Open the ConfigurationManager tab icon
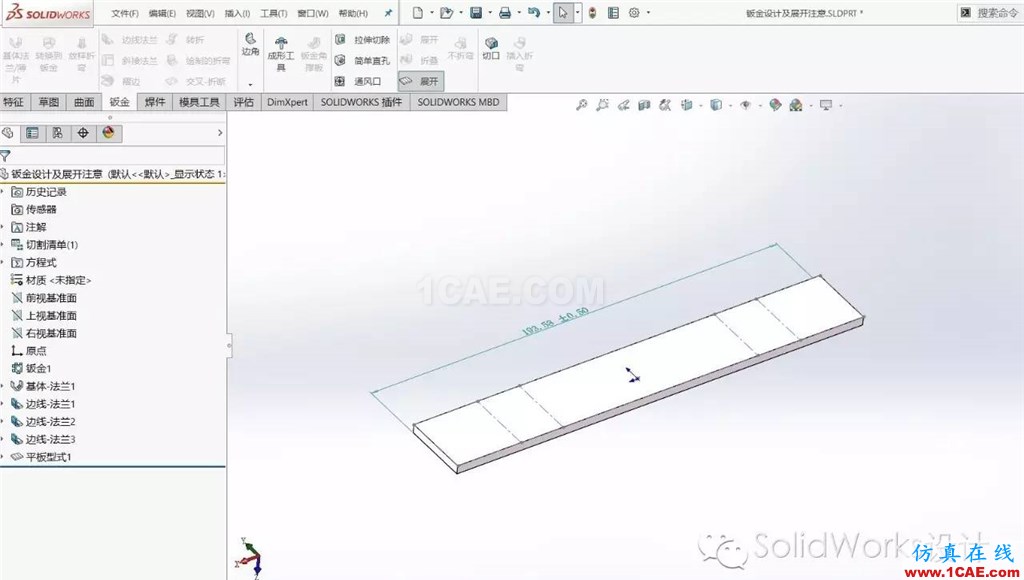 click(57, 133)
